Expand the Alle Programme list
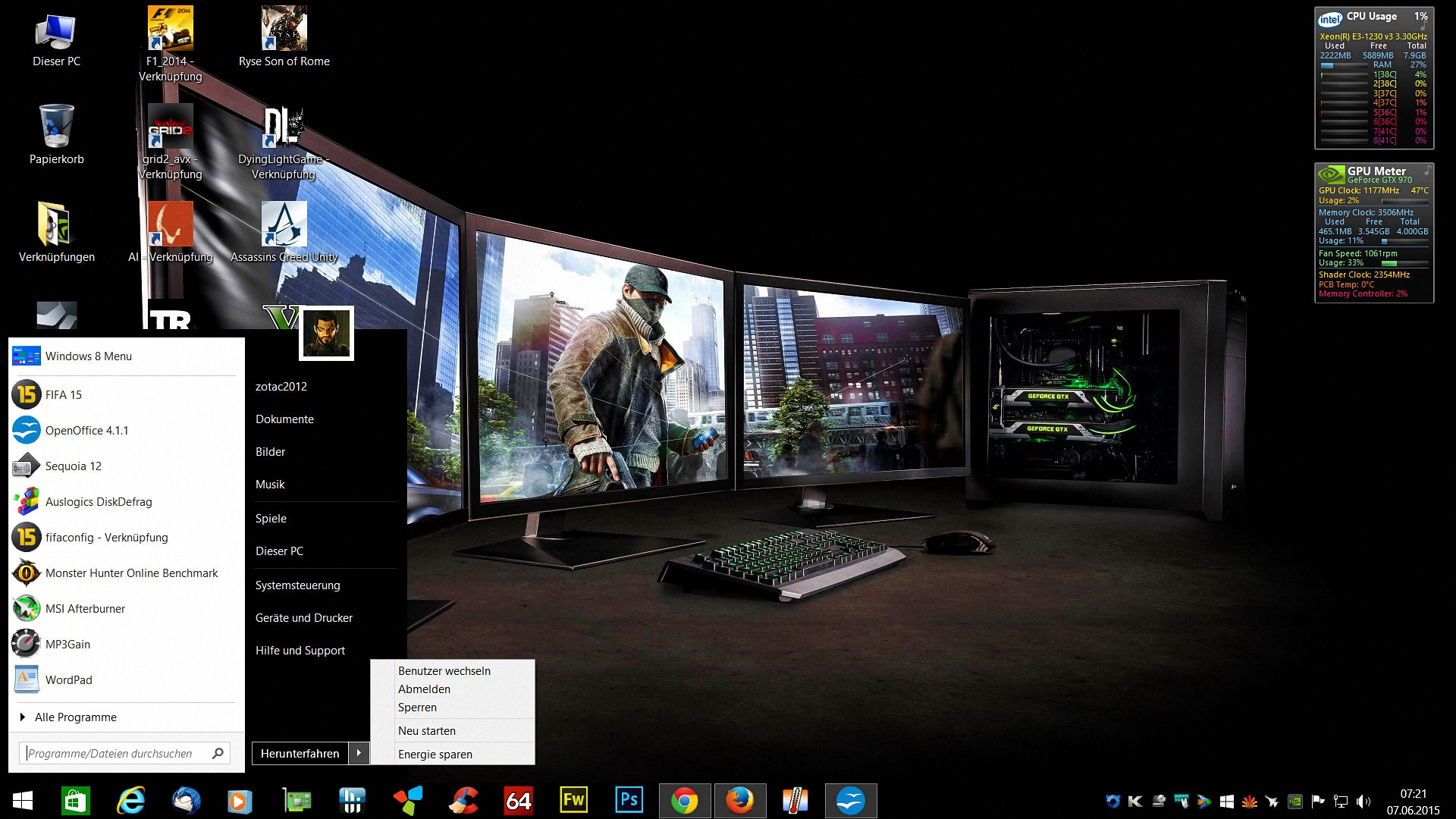 (x=75, y=717)
